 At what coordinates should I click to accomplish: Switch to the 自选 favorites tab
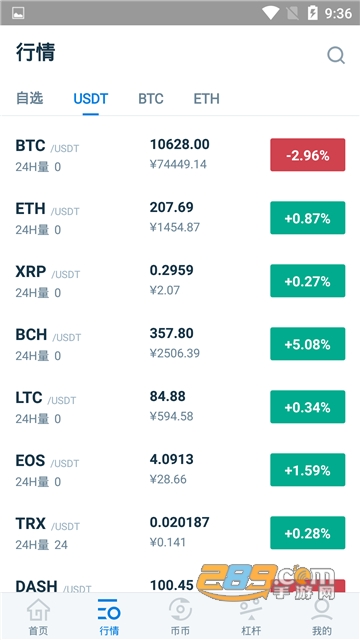click(29, 98)
